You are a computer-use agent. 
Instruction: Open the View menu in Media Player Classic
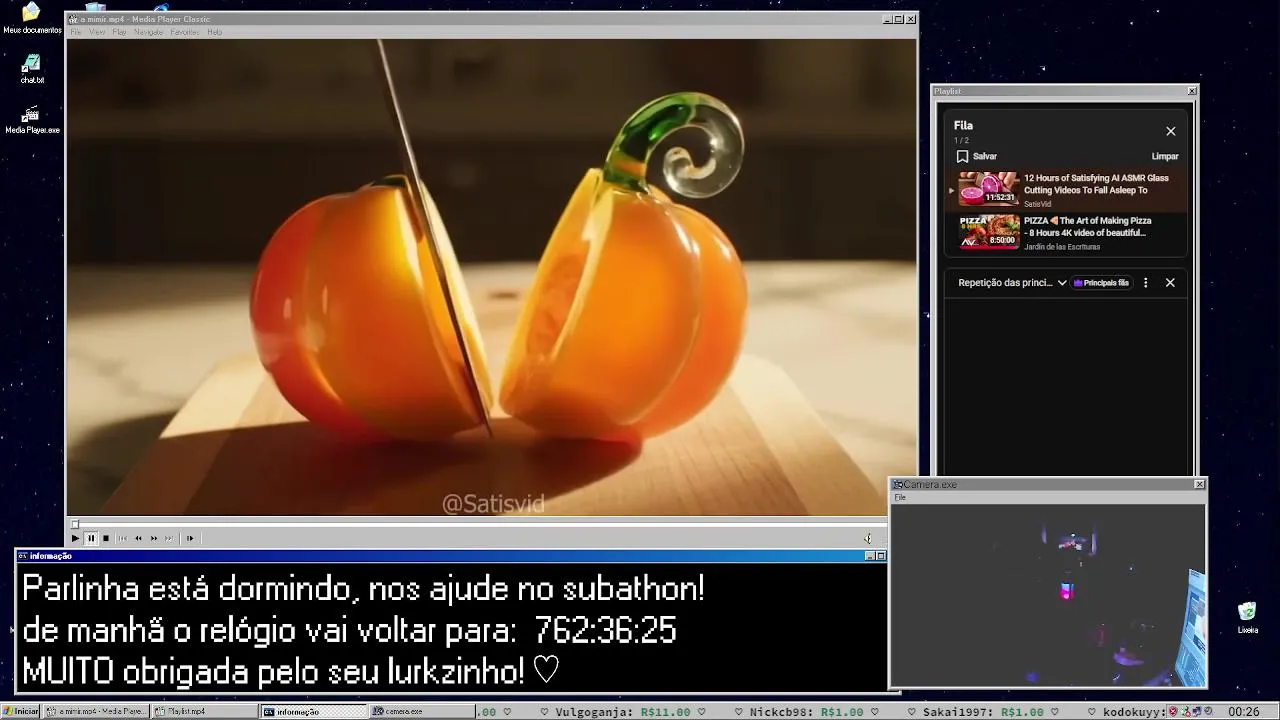point(97,32)
